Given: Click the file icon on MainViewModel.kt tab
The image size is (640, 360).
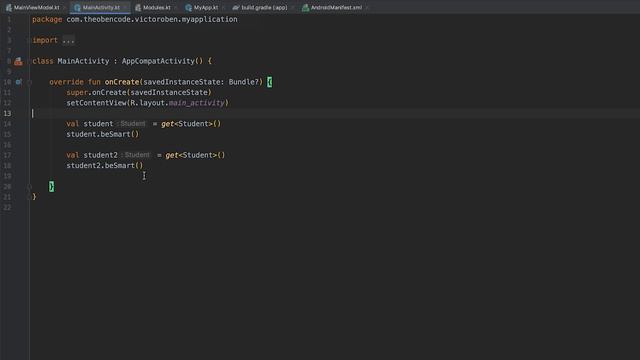Looking at the screenshot, I should point(9,7).
